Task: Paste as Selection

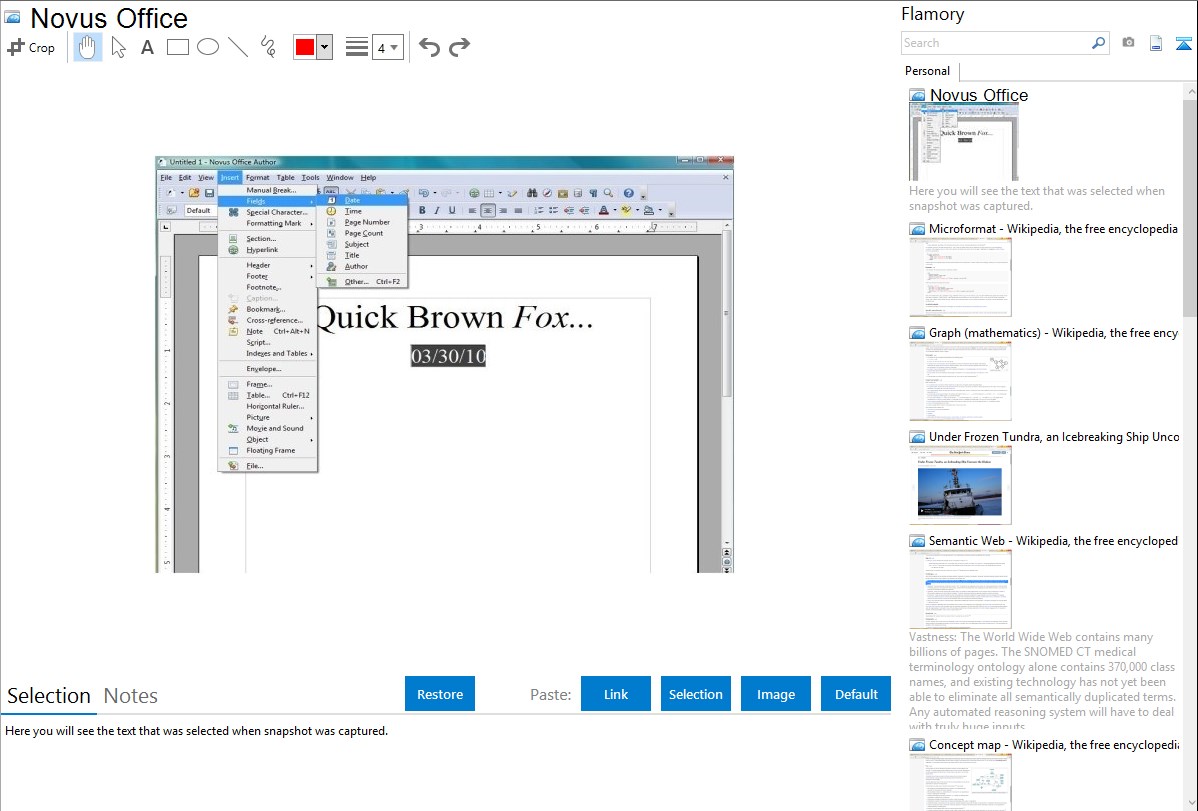Action: (695, 694)
